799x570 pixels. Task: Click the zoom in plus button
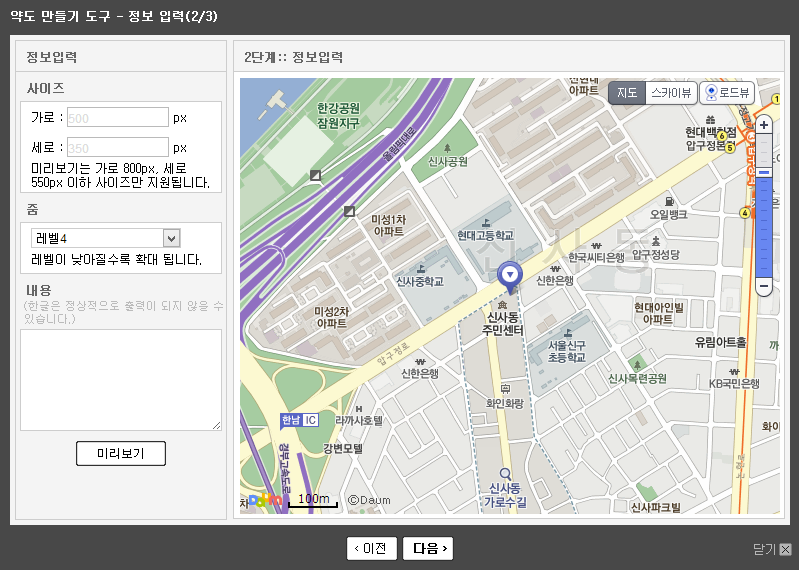(764, 125)
